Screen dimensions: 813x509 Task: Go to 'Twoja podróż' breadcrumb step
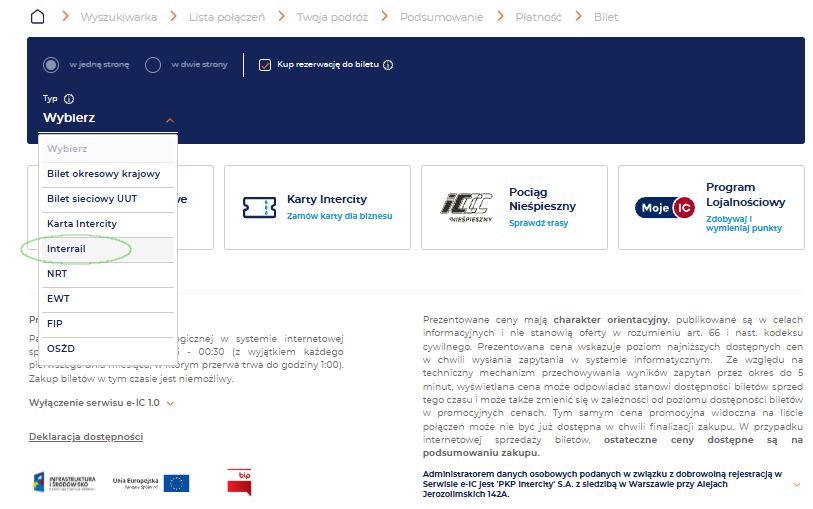tap(332, 17)
